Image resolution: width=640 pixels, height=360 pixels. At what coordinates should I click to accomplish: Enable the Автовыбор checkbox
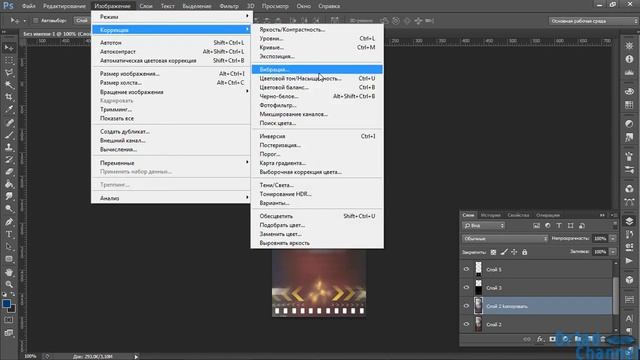point(36,20)
